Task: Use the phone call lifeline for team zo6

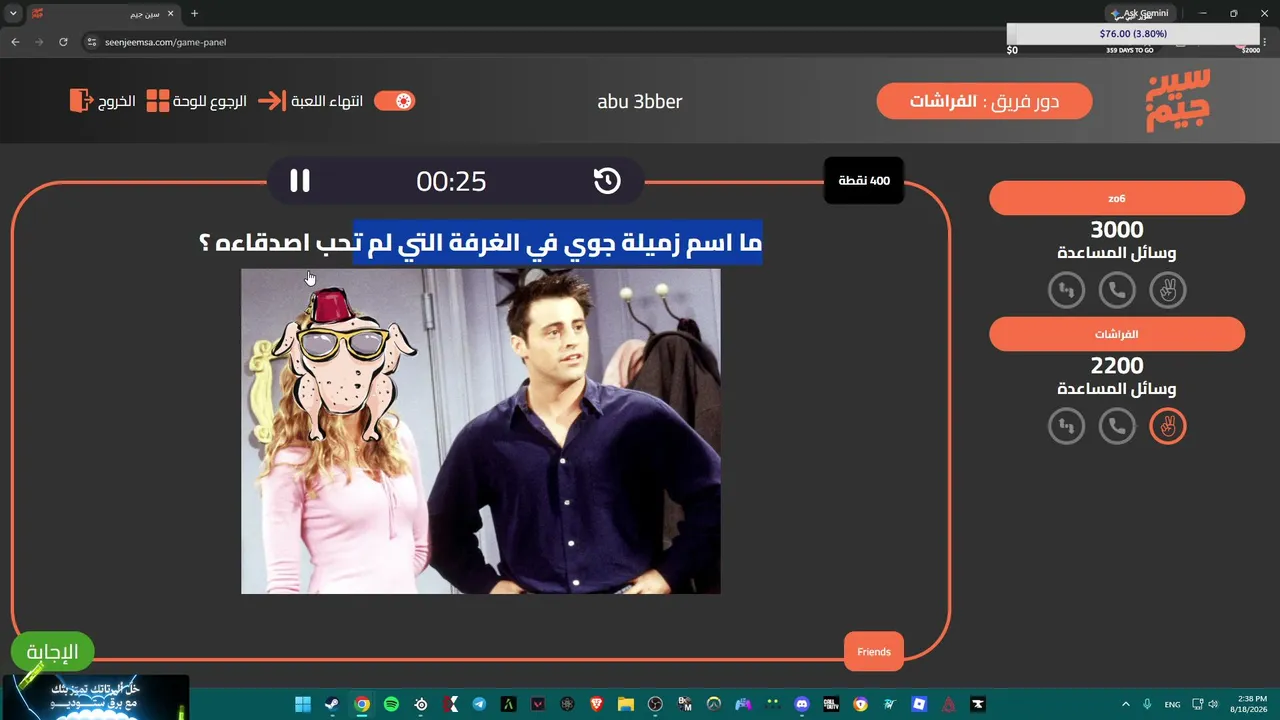Action: 1117,290
